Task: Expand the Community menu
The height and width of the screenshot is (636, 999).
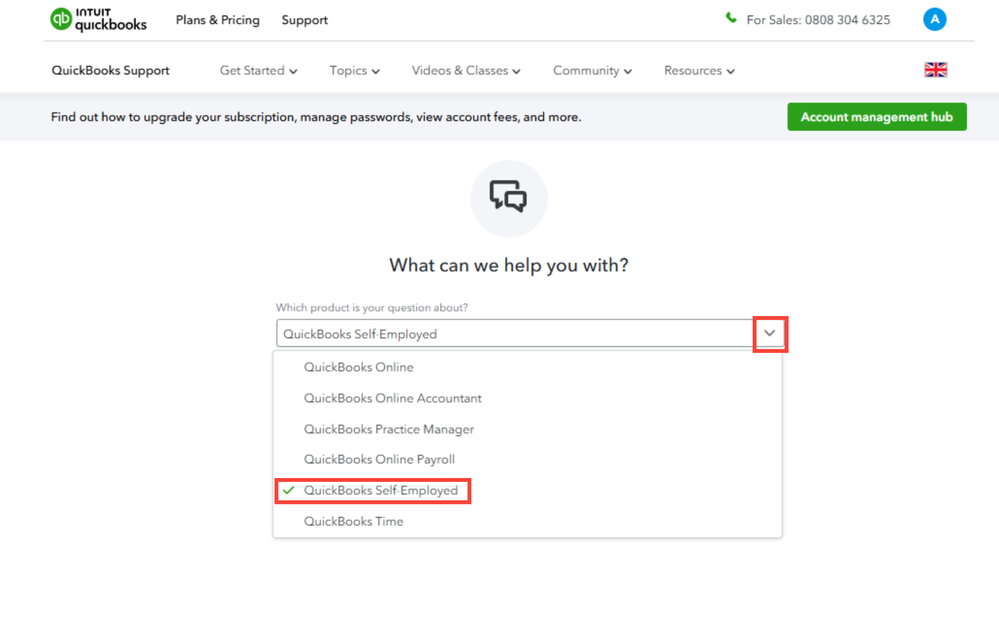Action: pyautogui.click(x=592, y=71)
